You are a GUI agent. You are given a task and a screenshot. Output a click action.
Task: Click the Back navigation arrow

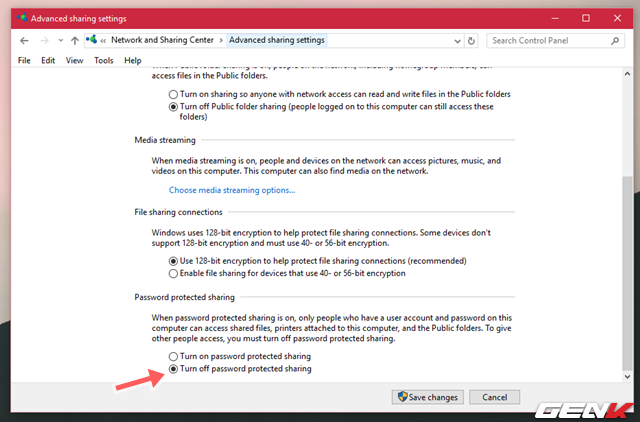pyautogui.click(x=24, y=40)
